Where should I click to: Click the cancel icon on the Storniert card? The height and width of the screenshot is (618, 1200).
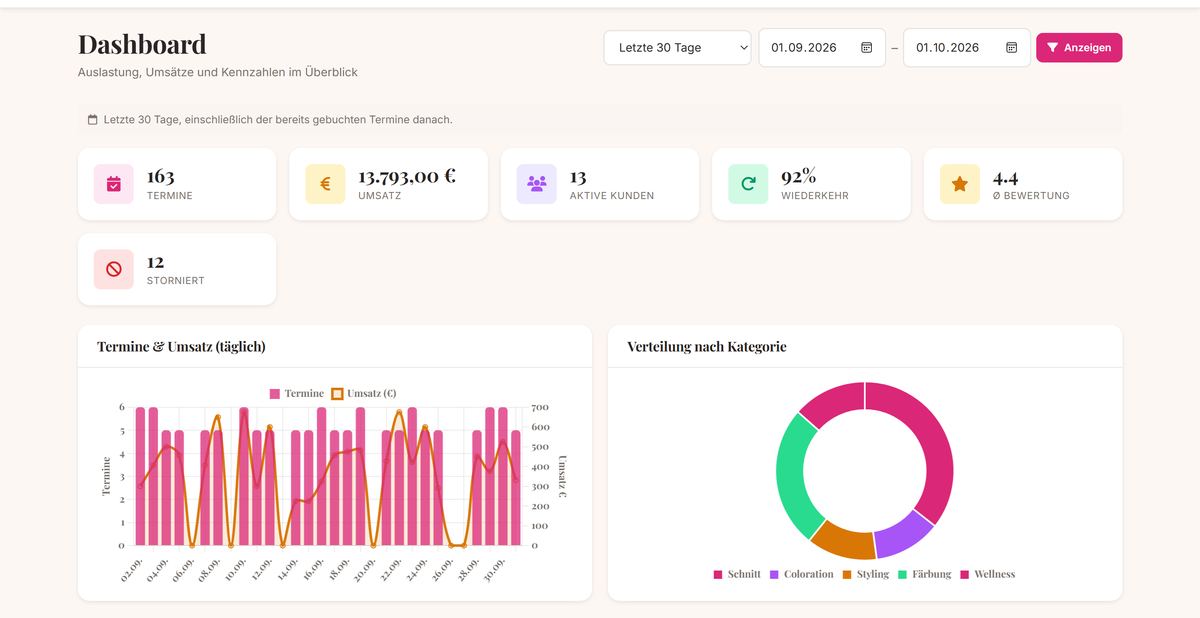click(114, 269)
